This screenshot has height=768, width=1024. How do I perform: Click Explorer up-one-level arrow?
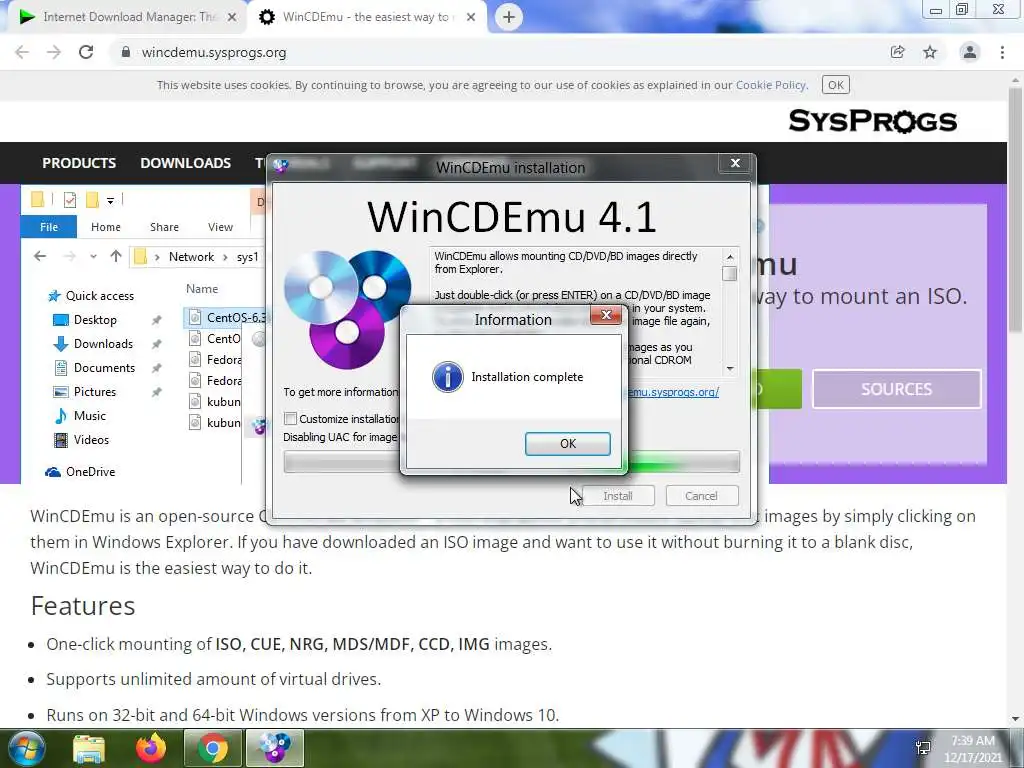(x=116, y=256)
